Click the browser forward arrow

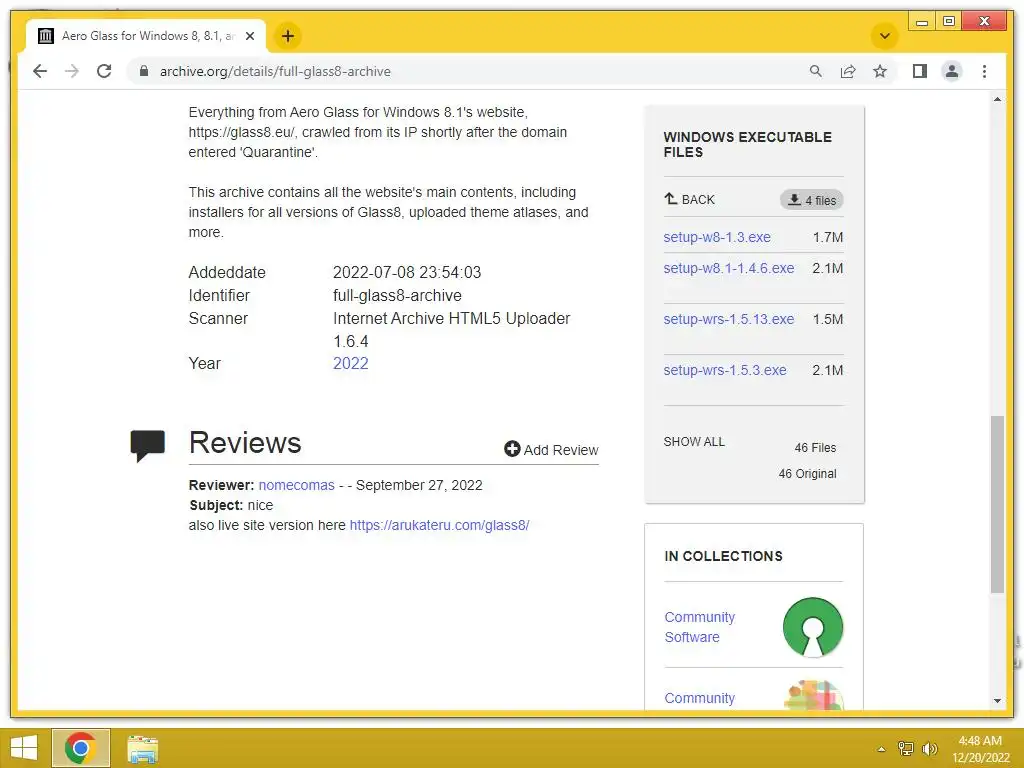coord(72,71)
